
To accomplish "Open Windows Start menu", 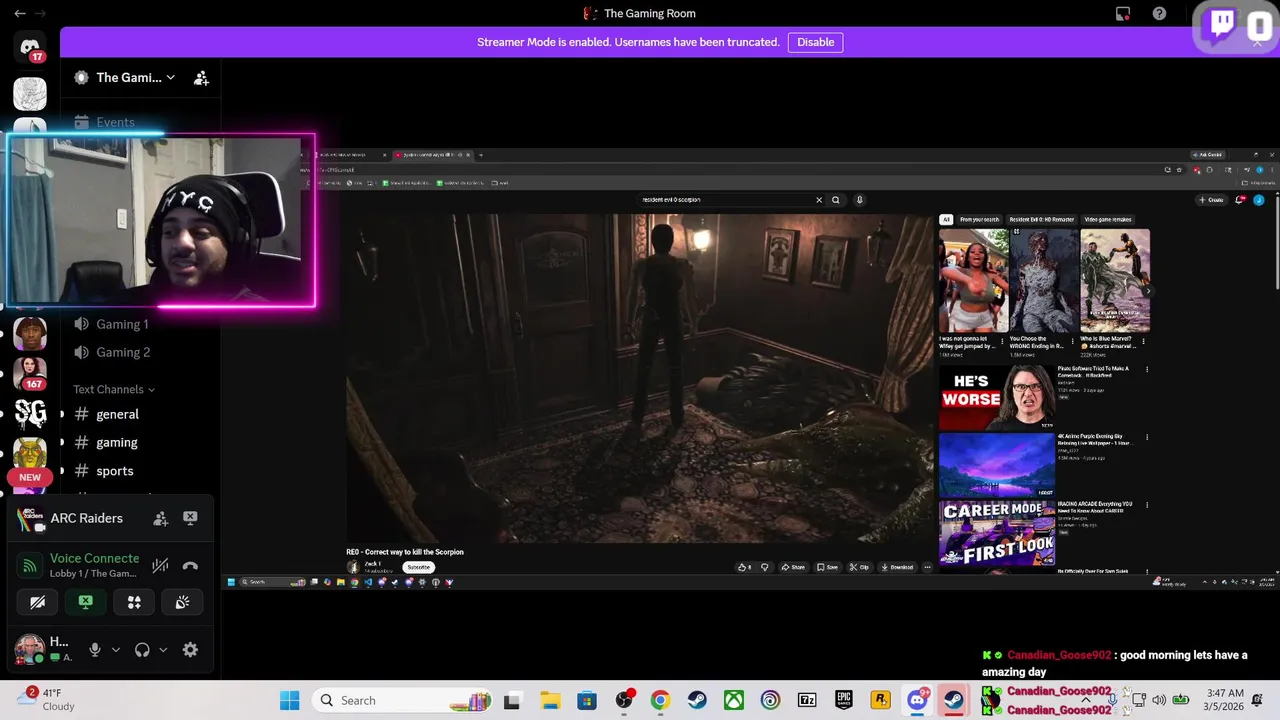I will point(289,700).
